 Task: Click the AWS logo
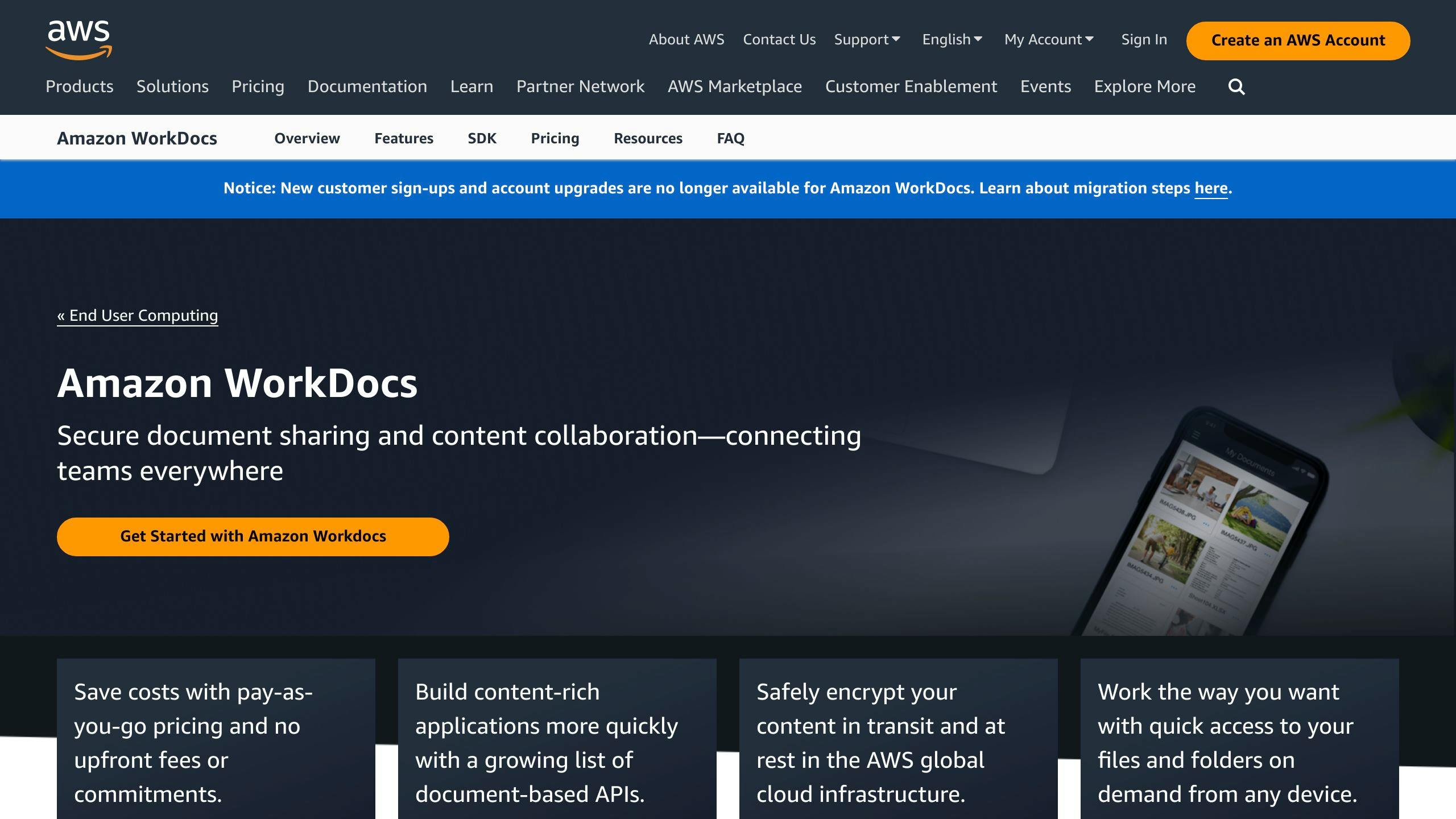79,39
